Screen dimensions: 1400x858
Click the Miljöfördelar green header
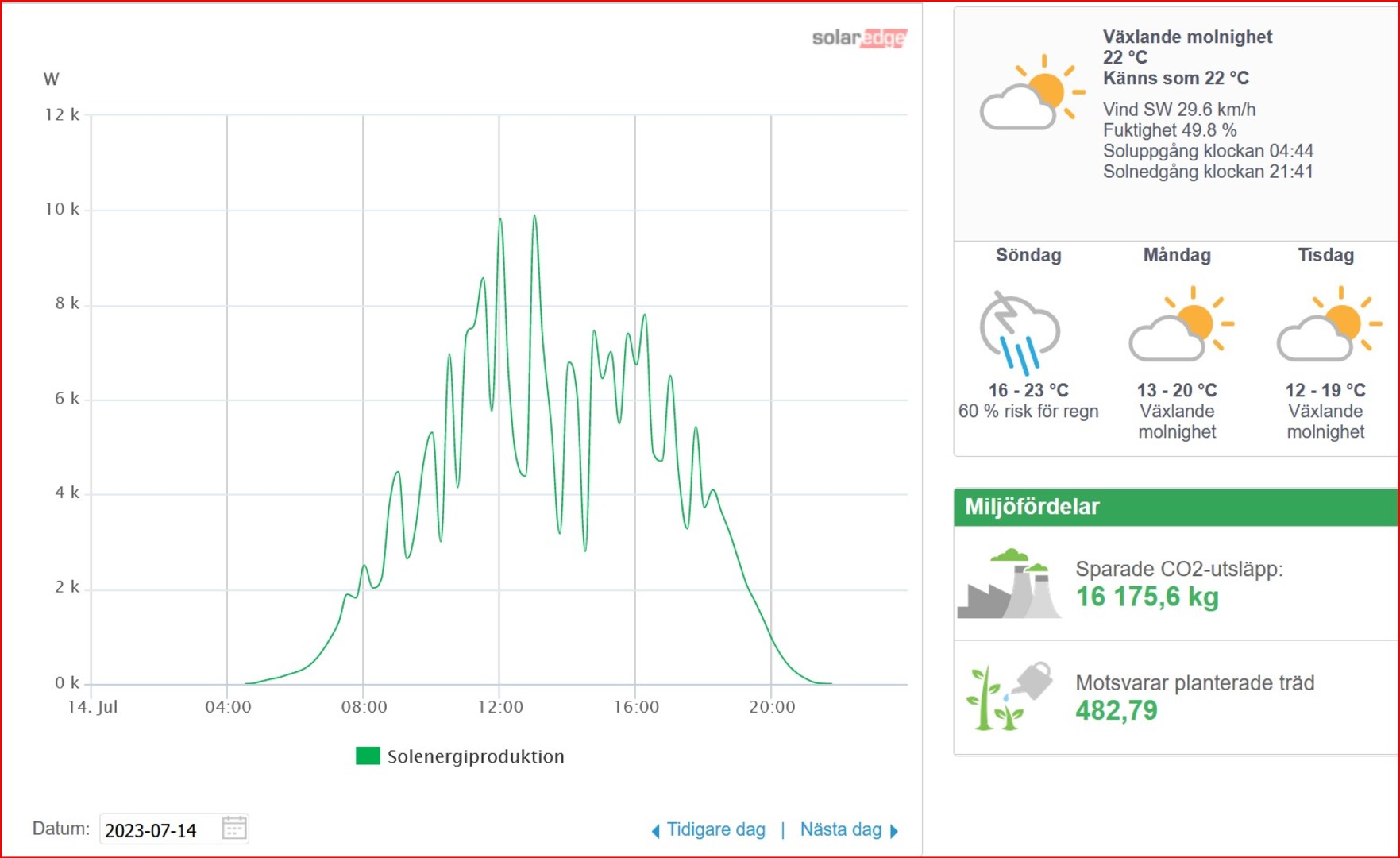pyautogui.click(x=1175, y=507)
